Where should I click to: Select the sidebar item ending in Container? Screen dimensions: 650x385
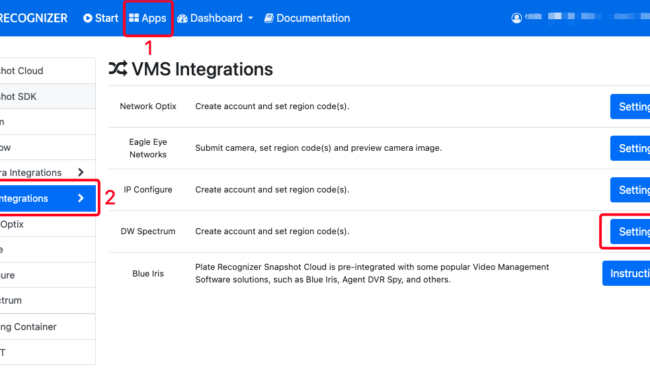tap(47, 327)
